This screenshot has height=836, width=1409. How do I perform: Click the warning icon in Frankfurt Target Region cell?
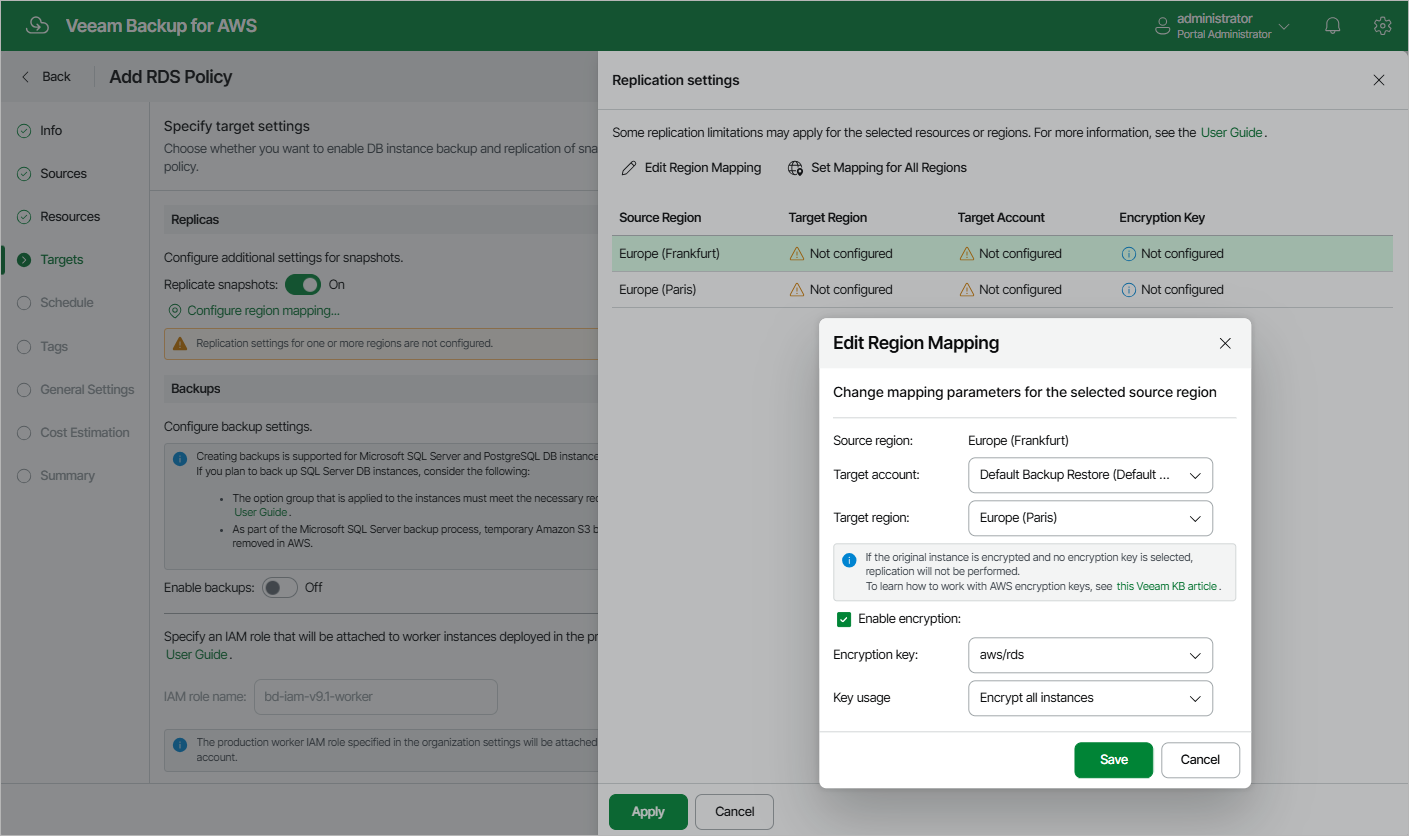tap(797, 254)
